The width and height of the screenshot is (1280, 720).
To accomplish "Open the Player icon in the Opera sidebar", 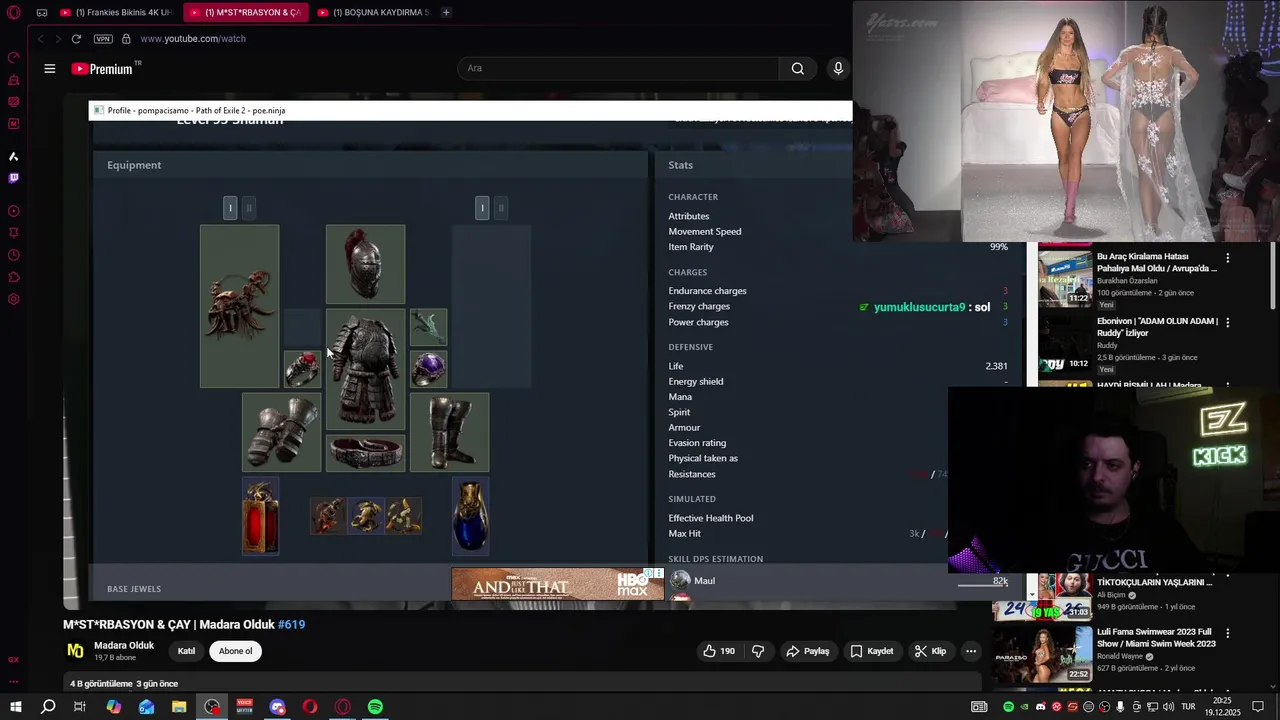I will 14,211.
